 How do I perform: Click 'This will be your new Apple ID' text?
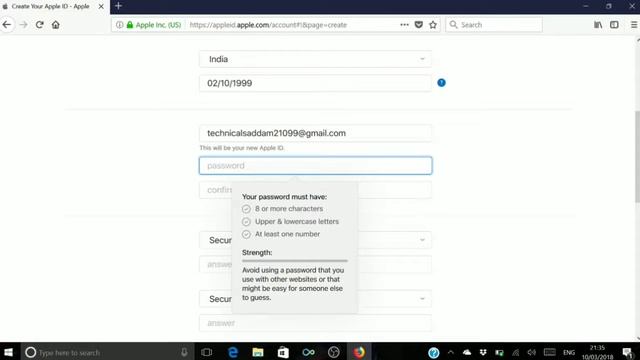click(242, 148)
